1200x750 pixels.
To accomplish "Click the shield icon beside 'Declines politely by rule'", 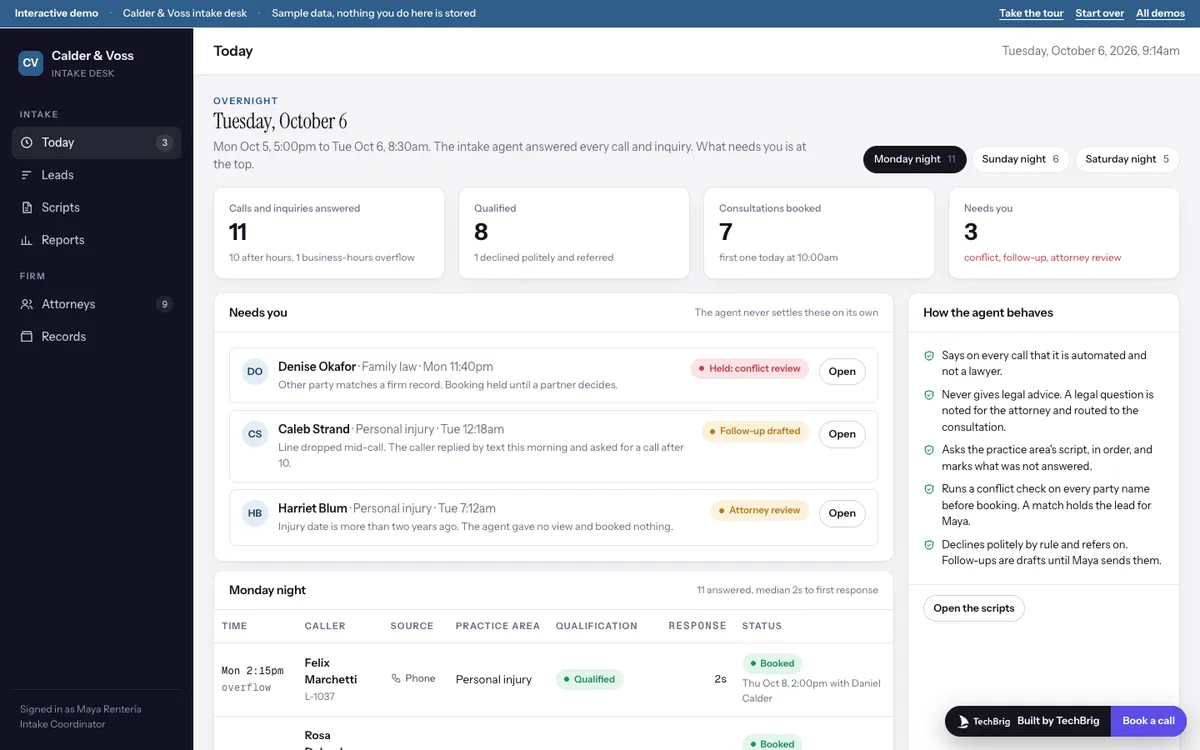I will click(929, 546).
